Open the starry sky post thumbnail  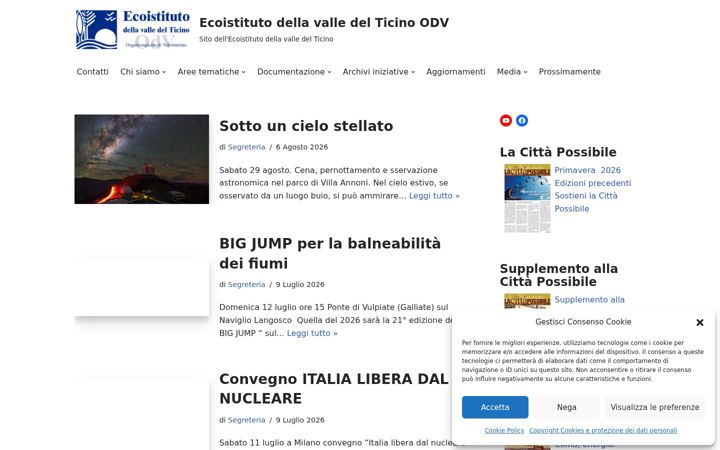tap(141, 159)
